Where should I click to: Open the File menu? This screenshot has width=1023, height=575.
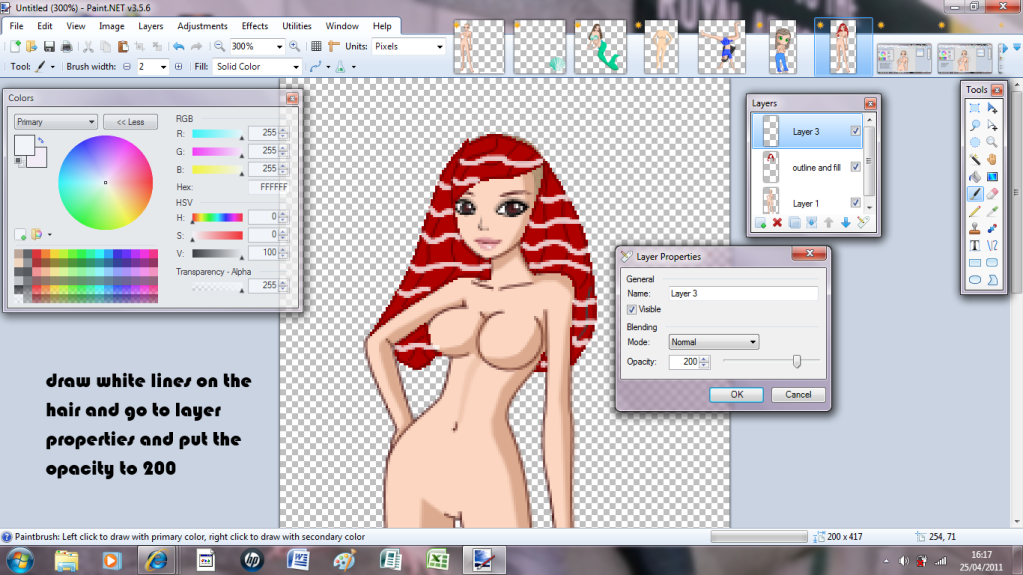pyautogui.click(x=16, y=26)
